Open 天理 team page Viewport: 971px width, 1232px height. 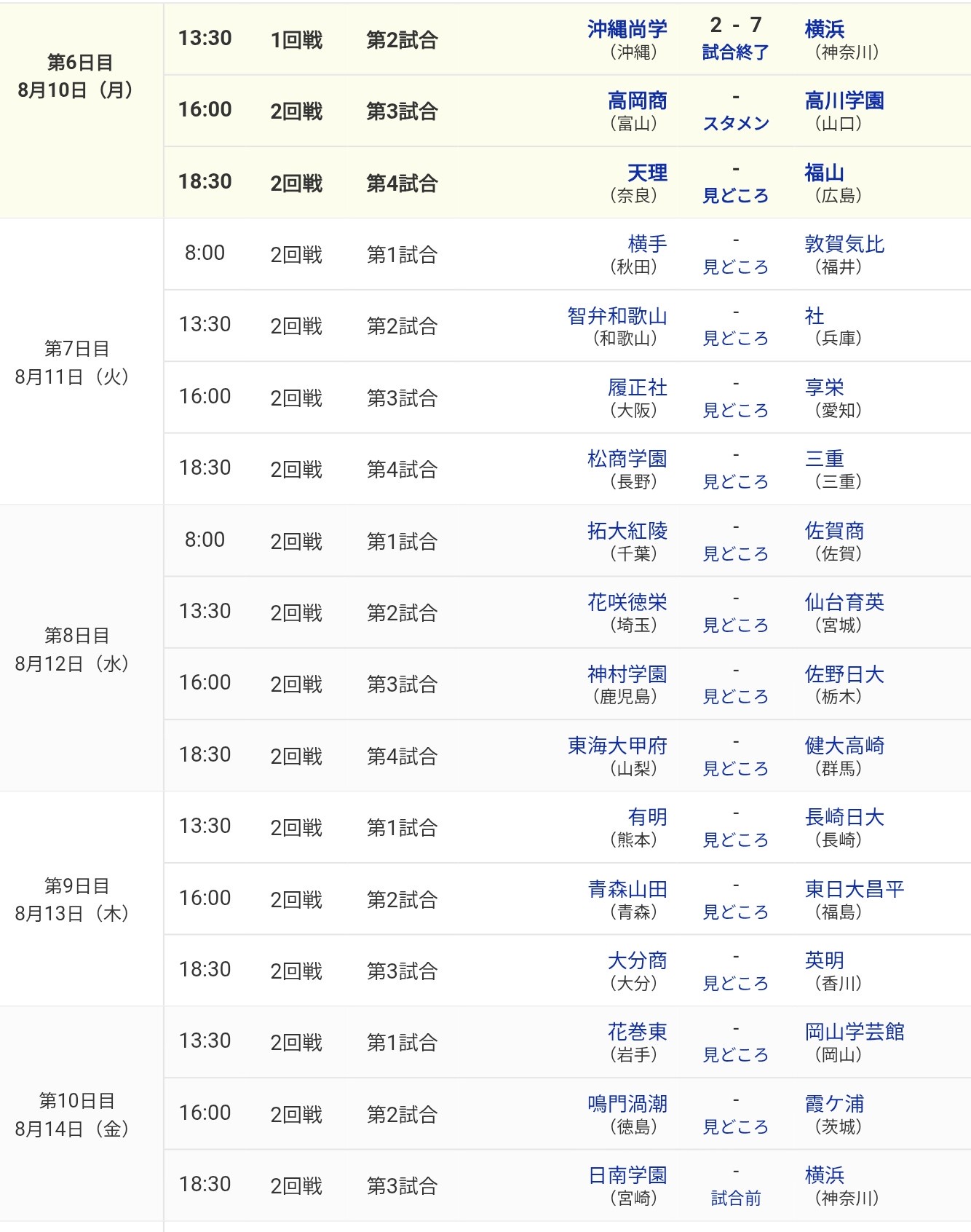pos(647,173)
